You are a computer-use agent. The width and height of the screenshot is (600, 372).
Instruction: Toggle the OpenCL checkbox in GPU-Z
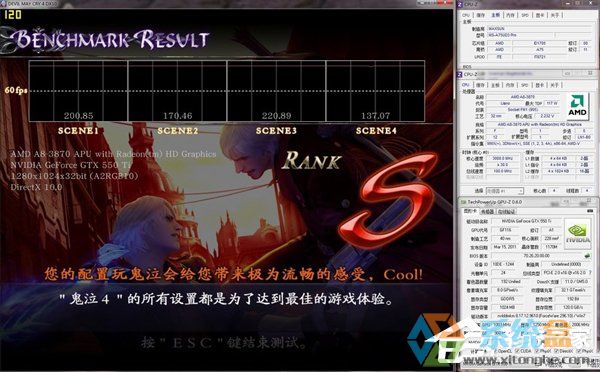point(497,351)
